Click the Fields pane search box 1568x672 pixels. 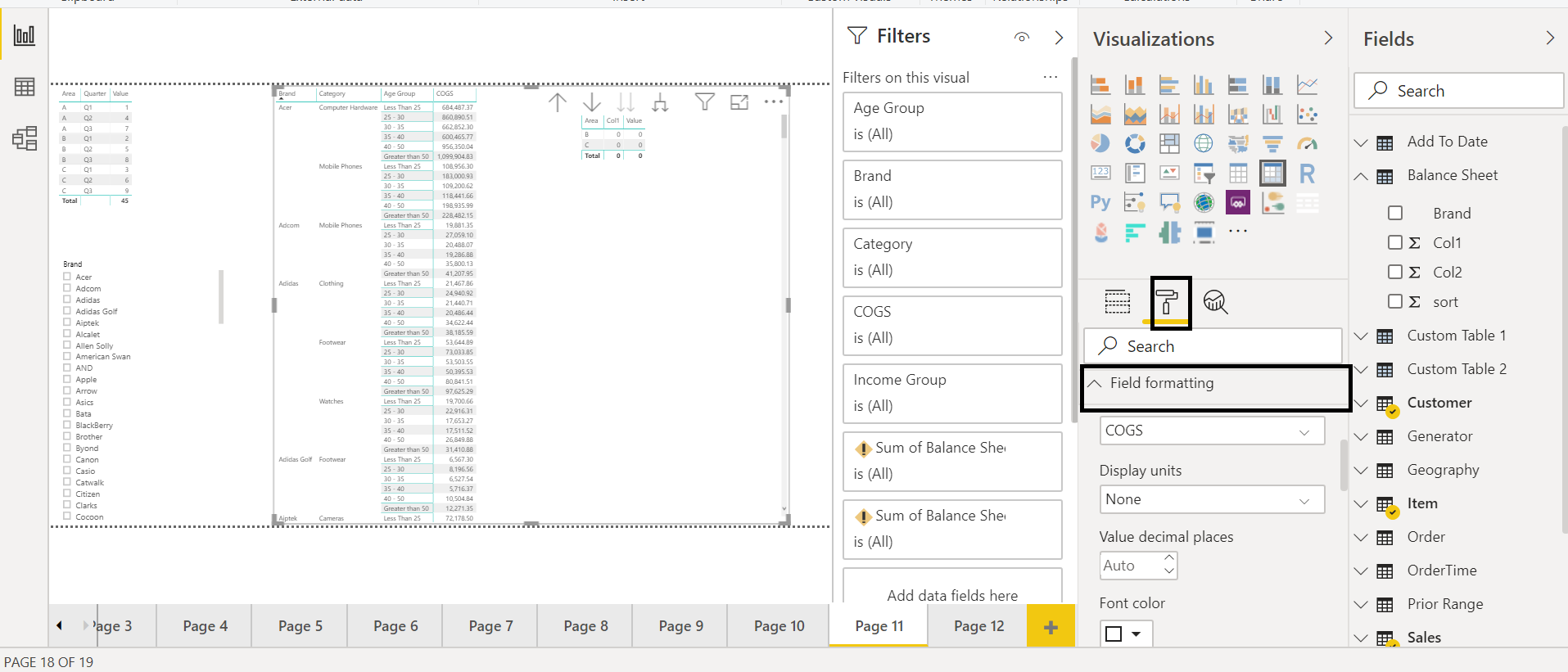coord(1459,91)
